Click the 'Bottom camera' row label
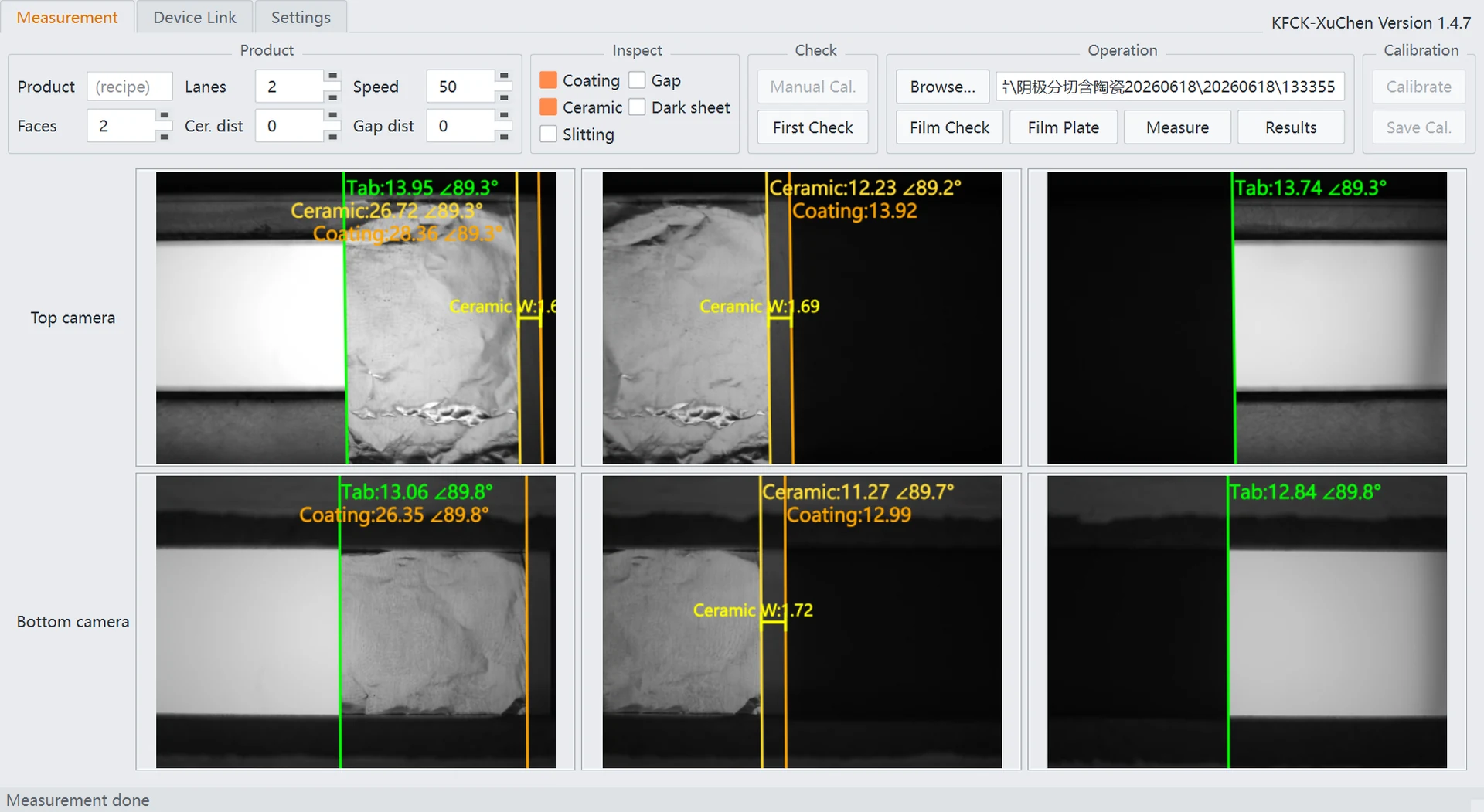This screenshot has width=1484, height=812. point(73,622)
